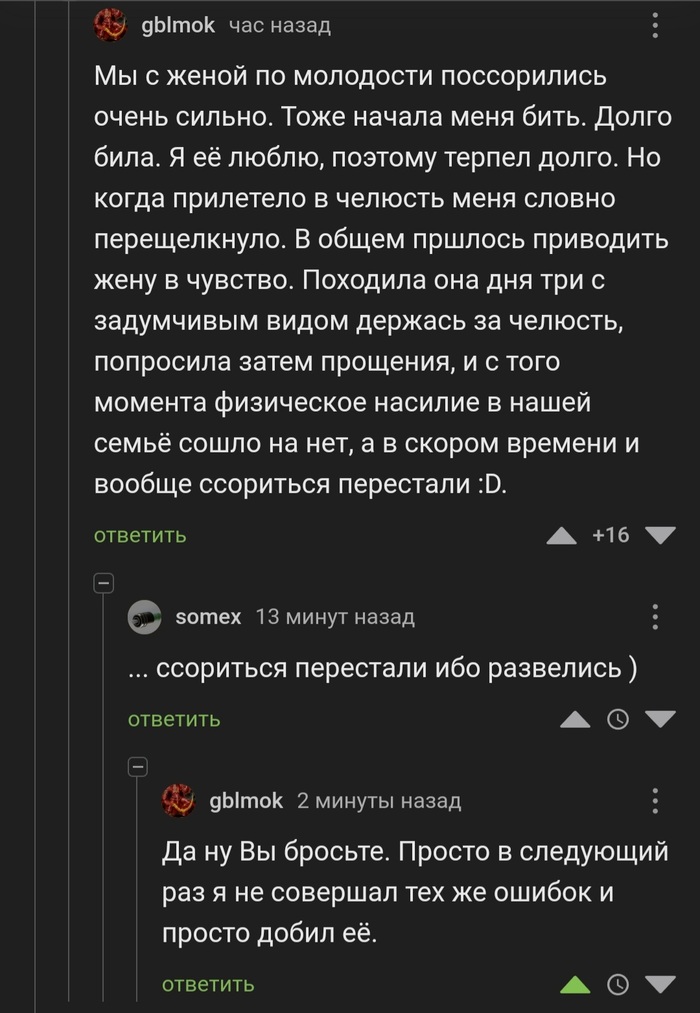
Task: Open the avatar beside the bottom gblmok reply
Action: coord(180,800)
